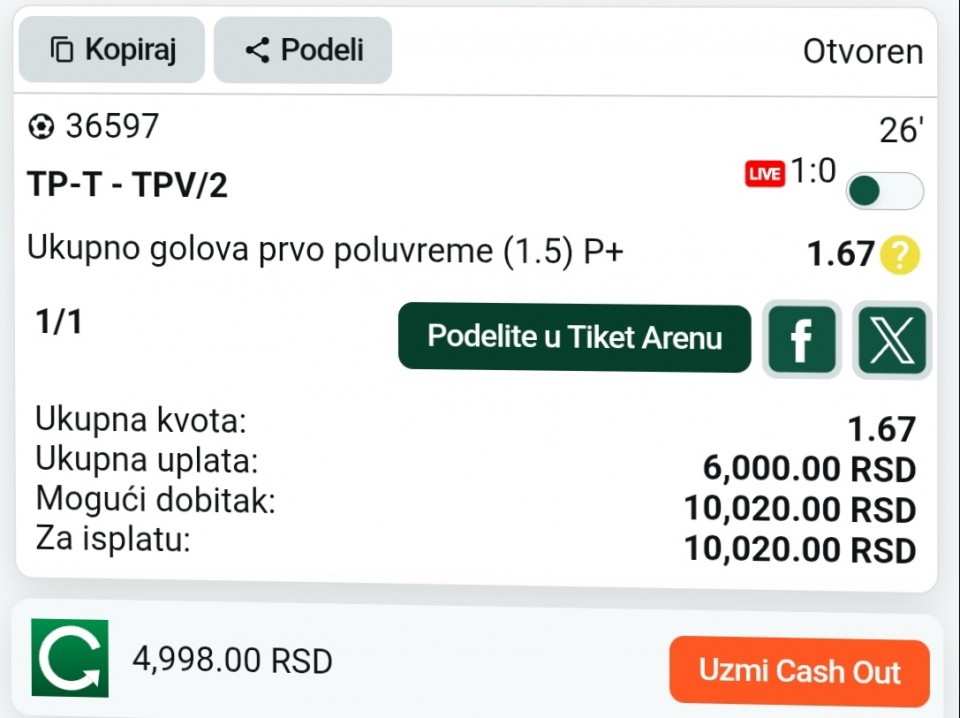
Task: Open the yellow question mark help icon
Action: 899,255
